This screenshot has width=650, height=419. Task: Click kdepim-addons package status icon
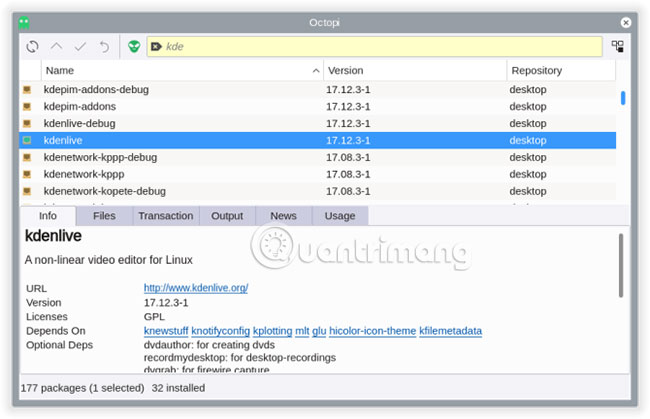27,107
